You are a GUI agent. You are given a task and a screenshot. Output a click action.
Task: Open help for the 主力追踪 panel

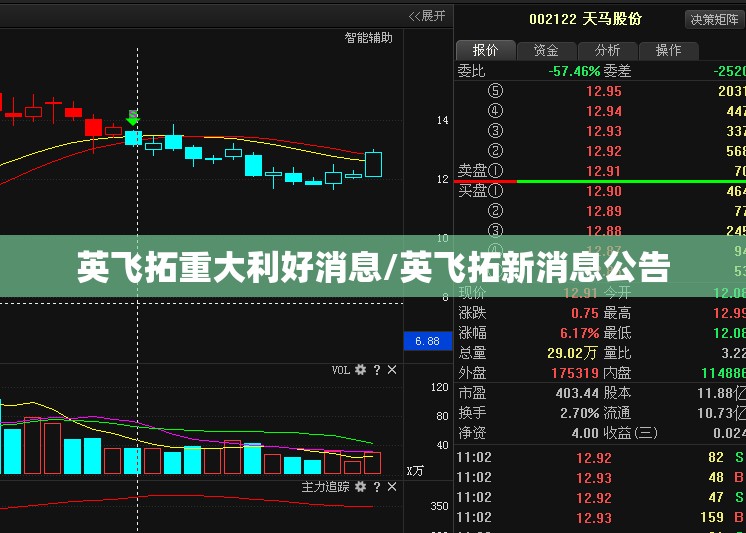pyautogui.click(x=377, y=487)
